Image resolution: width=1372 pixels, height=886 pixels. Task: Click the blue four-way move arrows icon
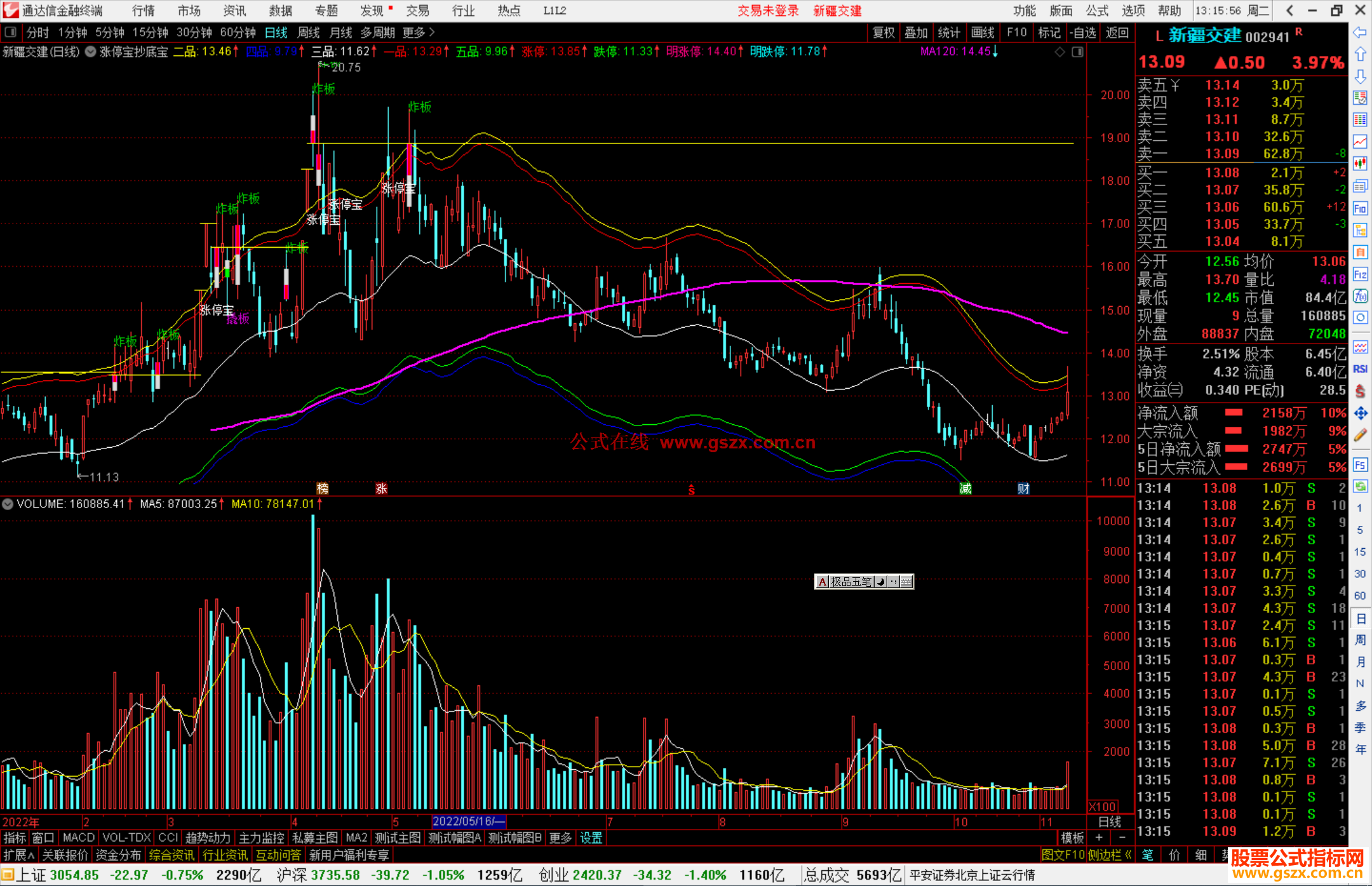pos(1360,413)
